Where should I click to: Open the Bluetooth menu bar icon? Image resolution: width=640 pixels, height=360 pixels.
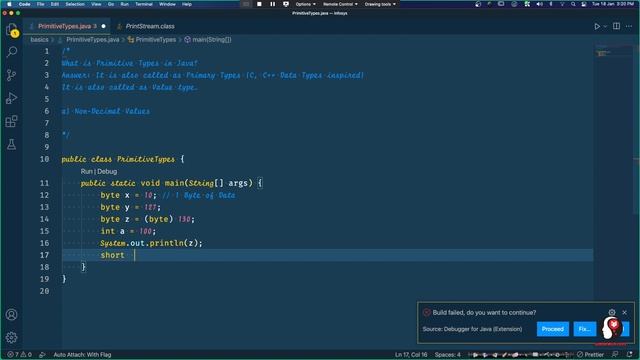[550, 4]
